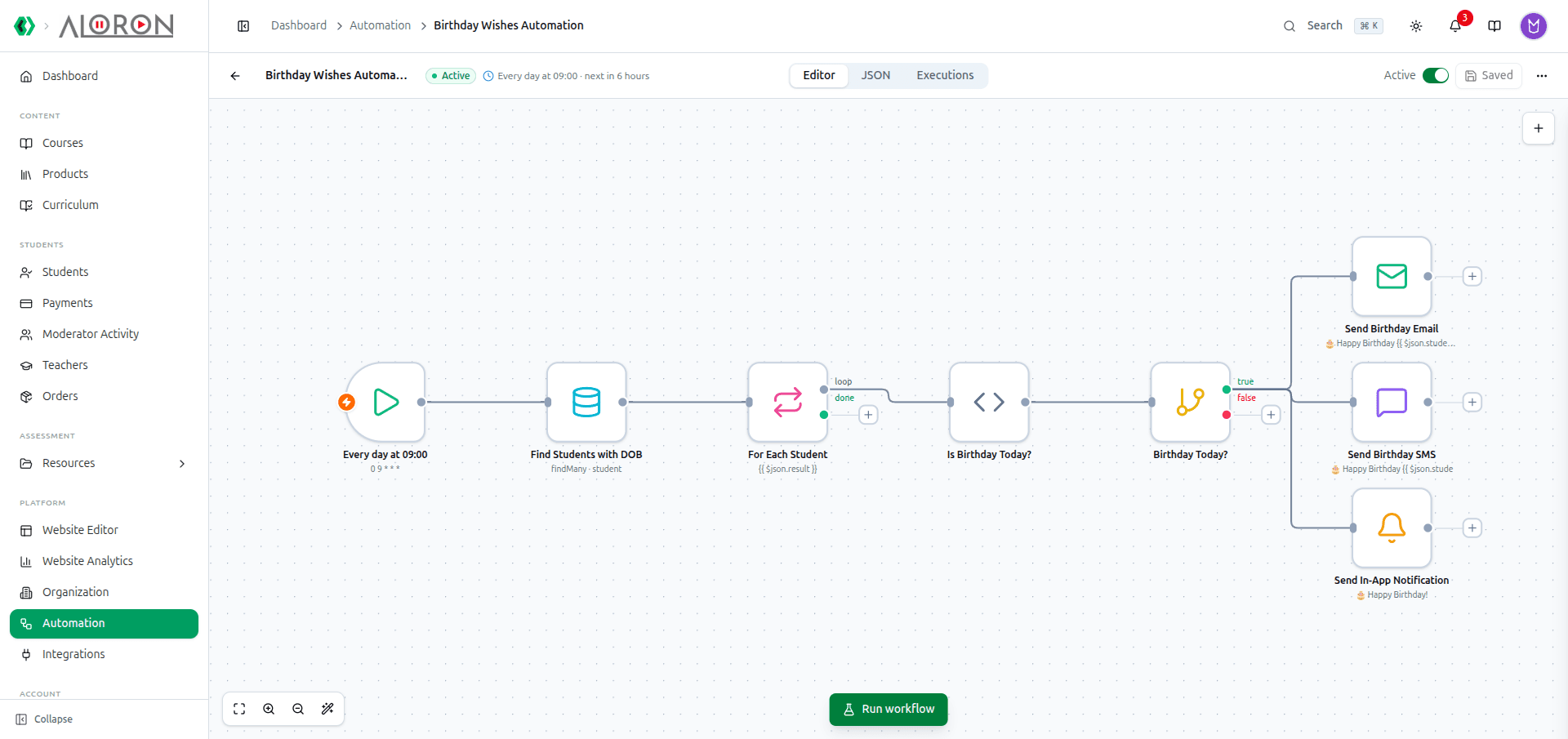
Task: Click the Run workflow button
Action: point(889,709)
